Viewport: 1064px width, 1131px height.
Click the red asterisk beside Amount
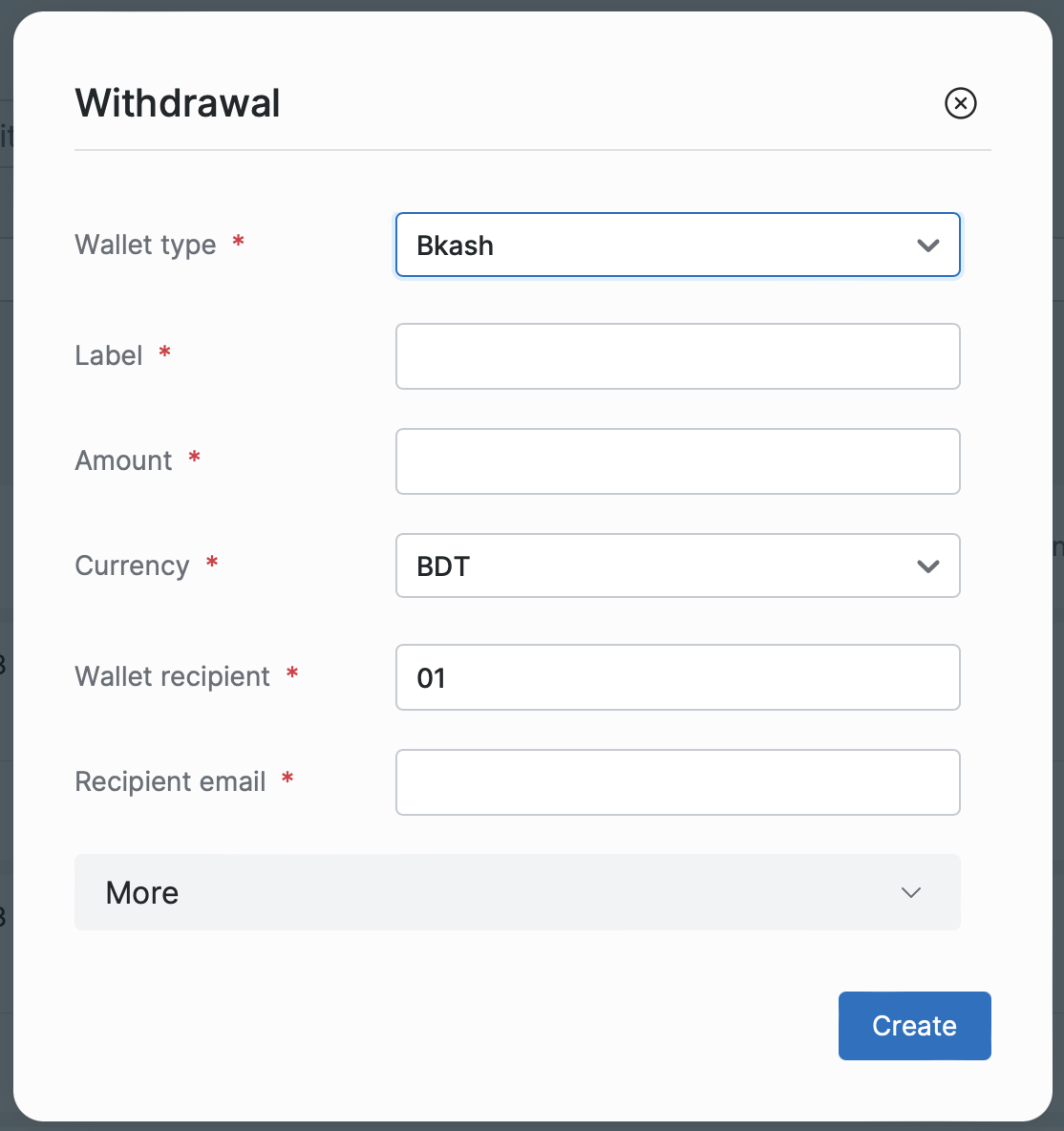pyautogui.click(x=194, y=458)
